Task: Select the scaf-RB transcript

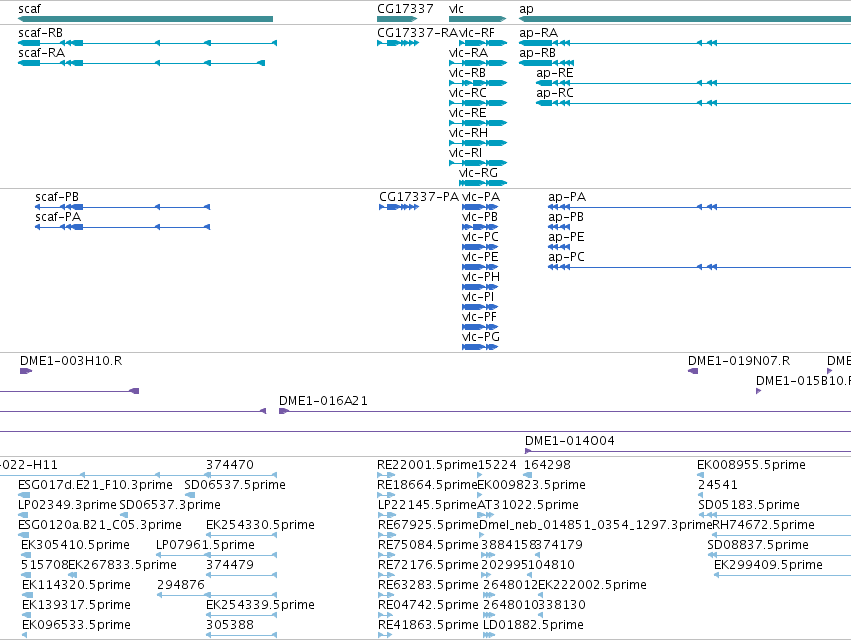Action: tap(148, 43)
